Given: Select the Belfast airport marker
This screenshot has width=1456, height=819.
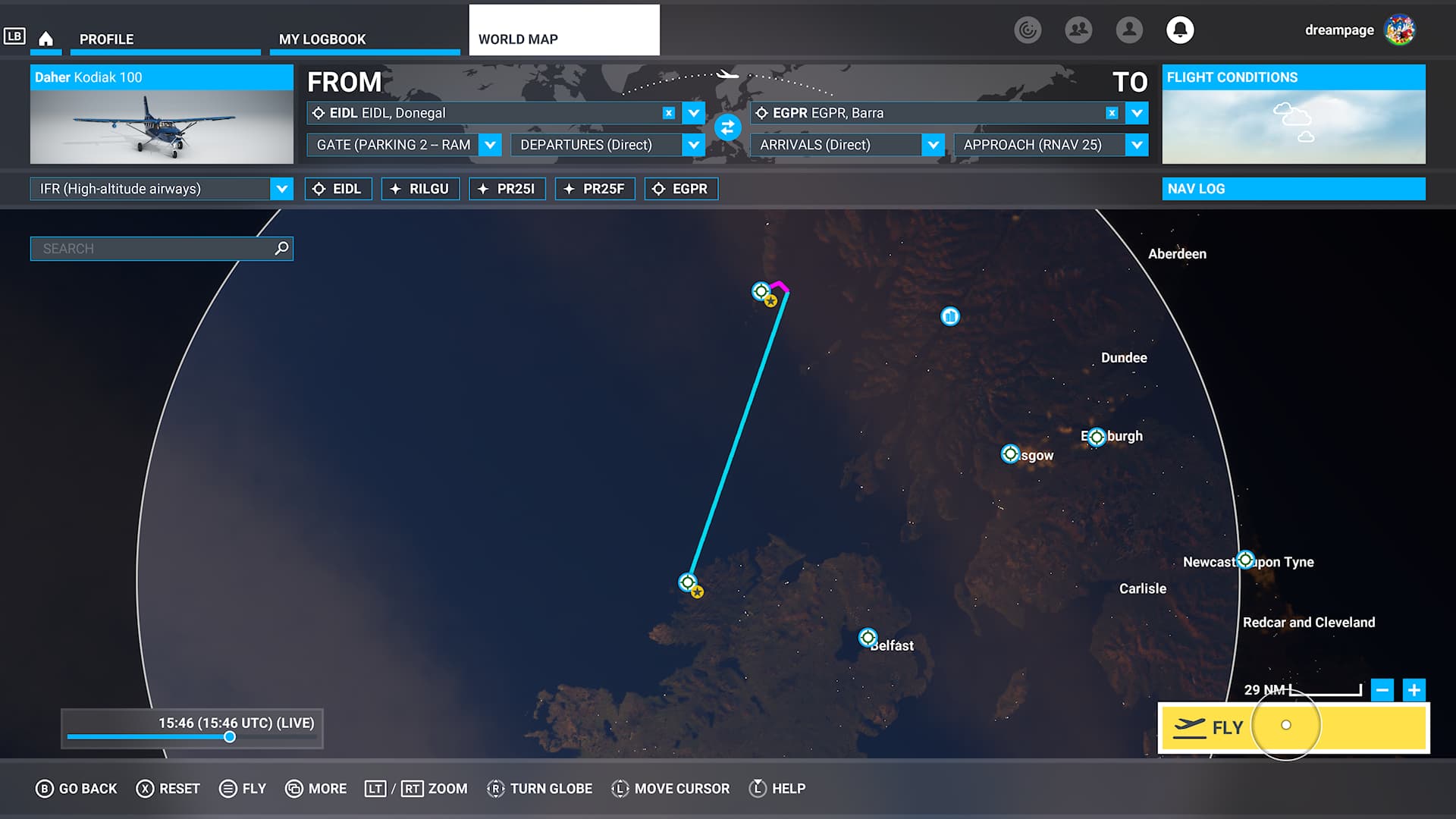Looking at the screenshot, I should pyautogui.click(x=868, y=637).
